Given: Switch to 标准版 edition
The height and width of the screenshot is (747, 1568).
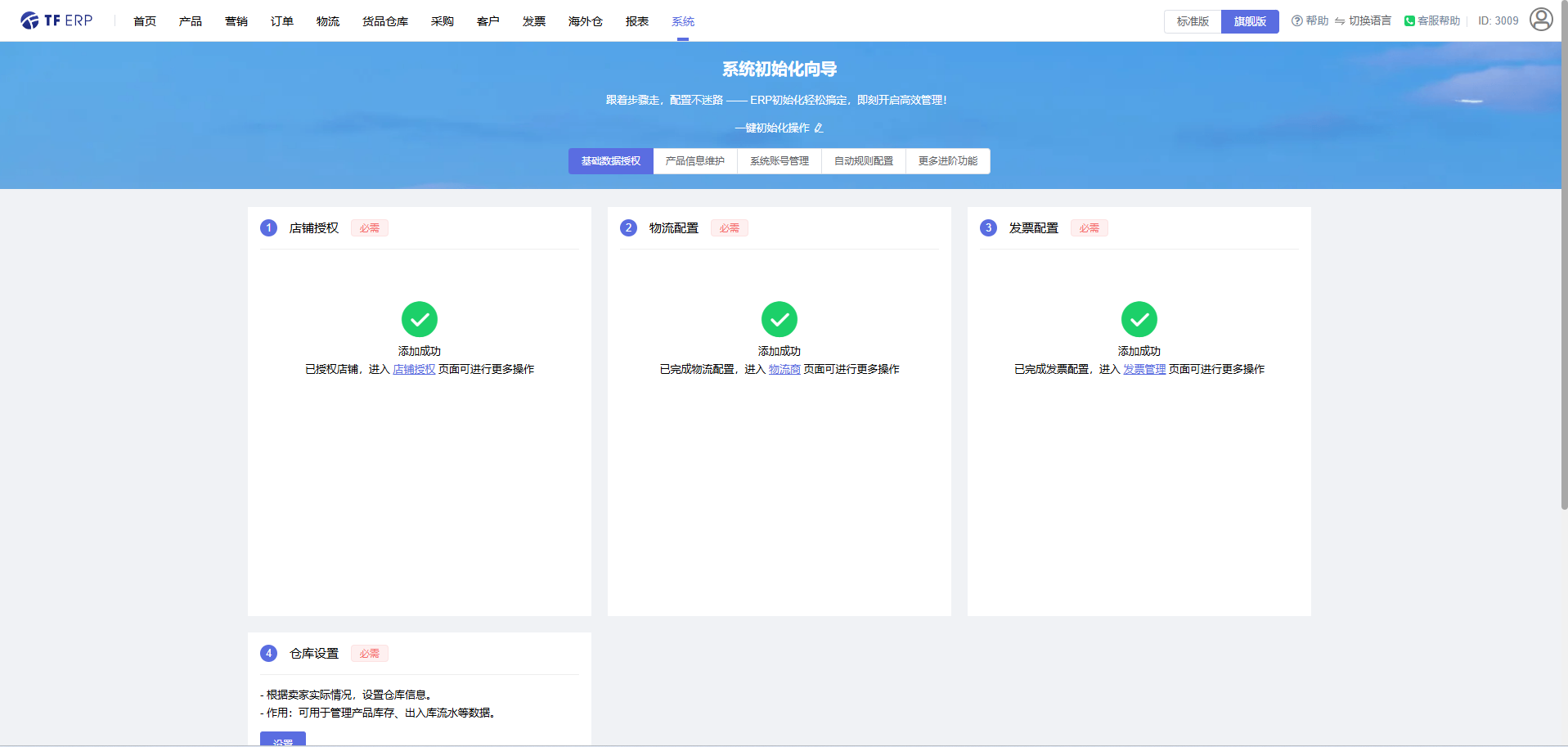Looking at the screenshot, I should [x=1193, y=21].
